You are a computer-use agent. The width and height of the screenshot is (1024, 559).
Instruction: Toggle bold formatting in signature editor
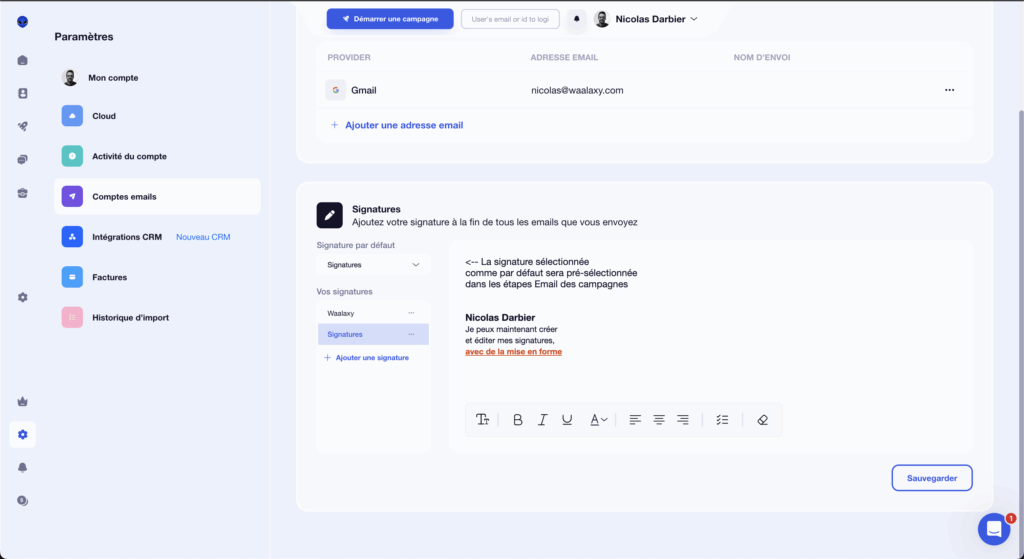point(518,420)
